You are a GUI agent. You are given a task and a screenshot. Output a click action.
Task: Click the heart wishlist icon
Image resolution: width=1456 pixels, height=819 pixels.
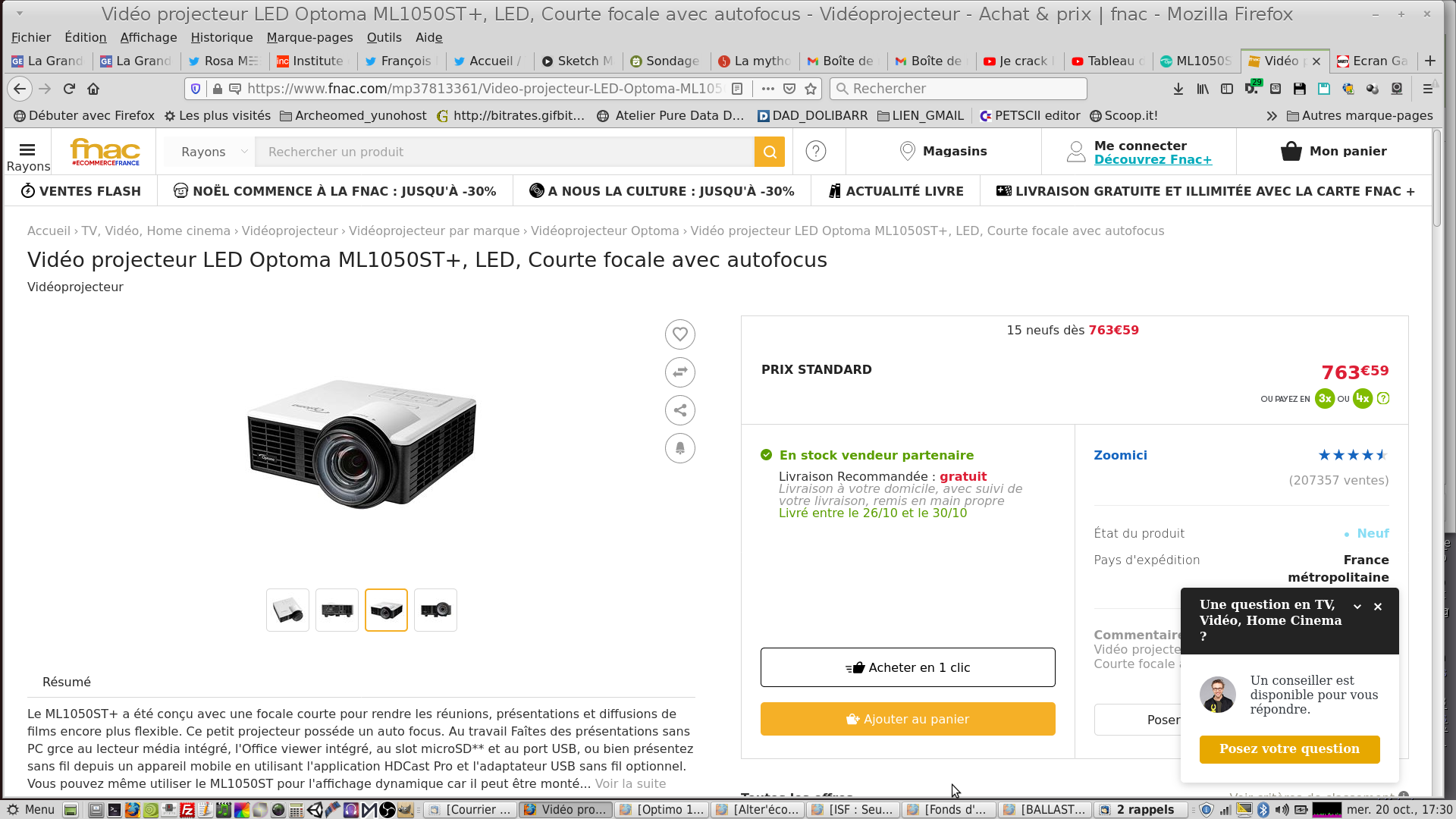pyautogui.click(x=679, y=334)
